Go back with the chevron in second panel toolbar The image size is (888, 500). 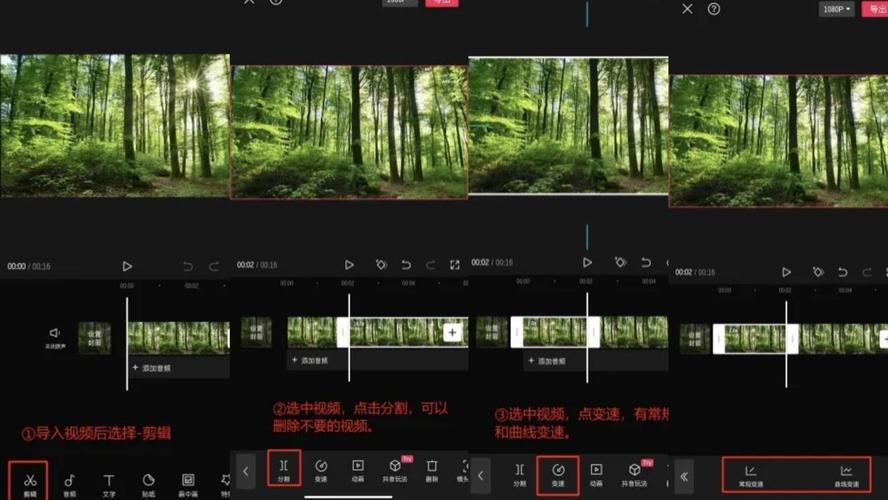pos(246,471)
